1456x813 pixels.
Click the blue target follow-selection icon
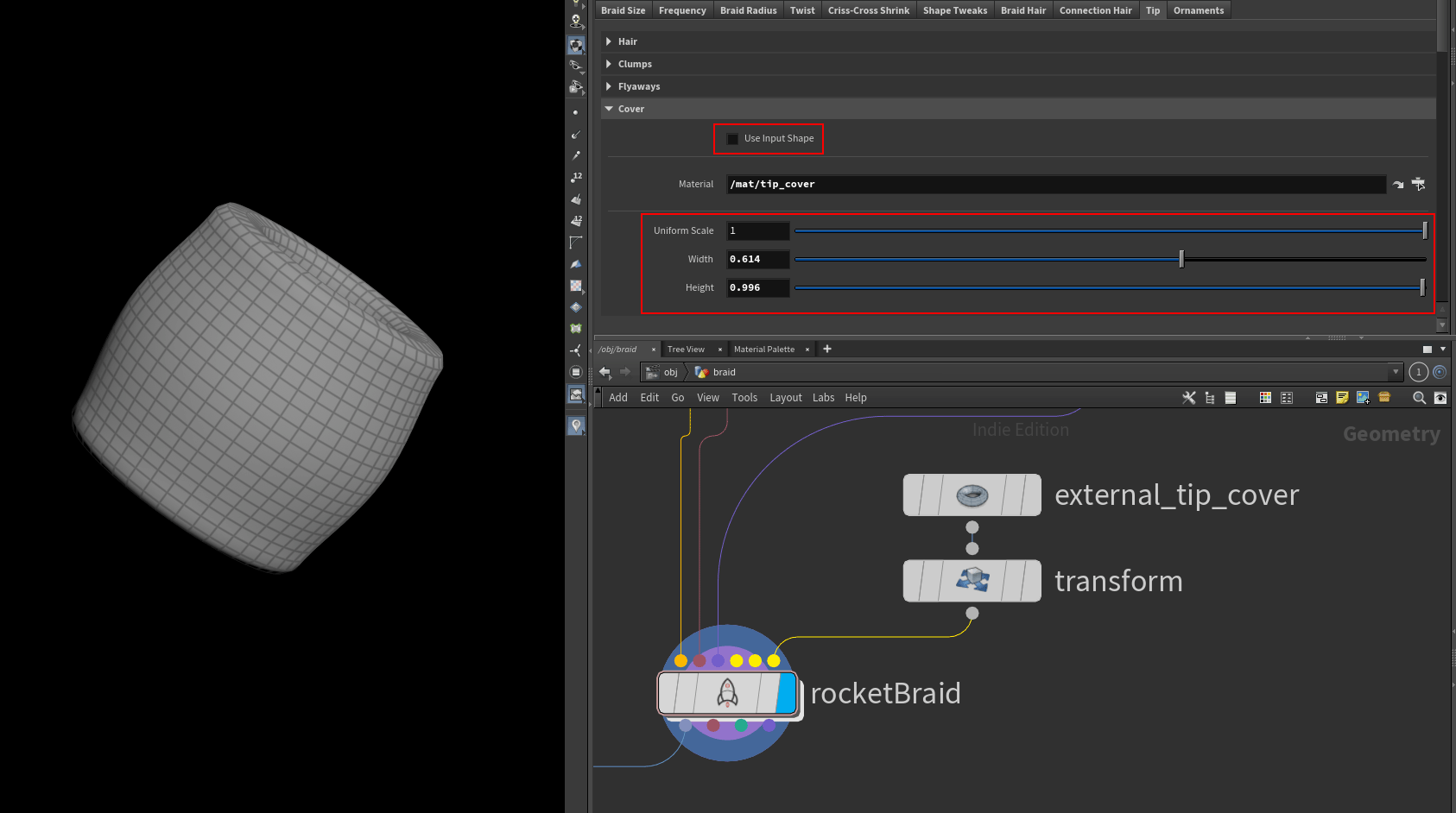pos(1440,372)
